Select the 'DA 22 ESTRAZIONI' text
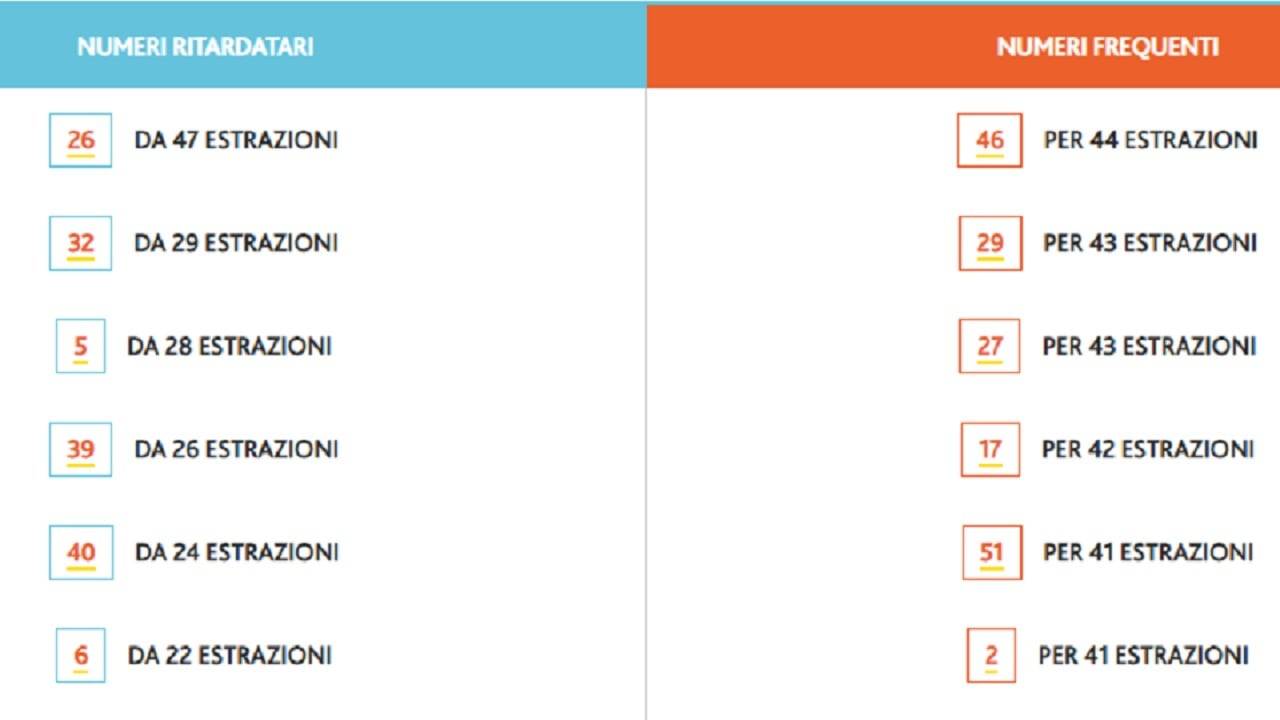Screen dimensions: 1280x720 point(229,655)
